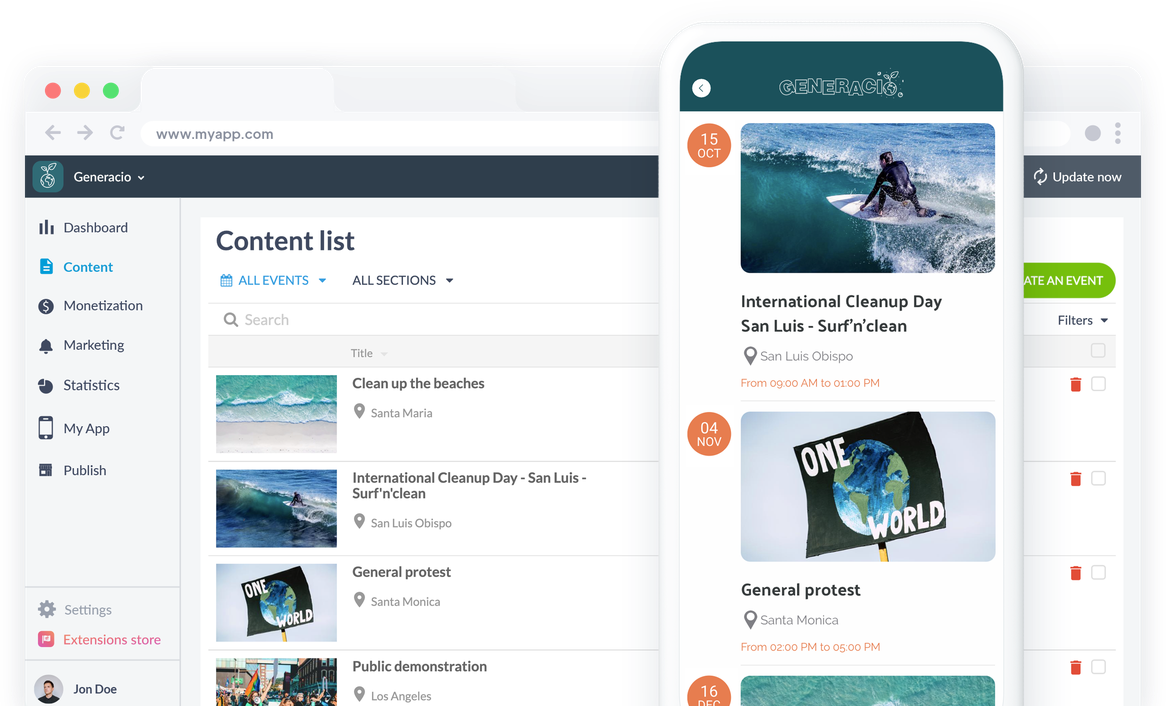Viewport: 1166px width, 706px height.
Task: Open My App phone icon
Action: click(x=46, y=428)
